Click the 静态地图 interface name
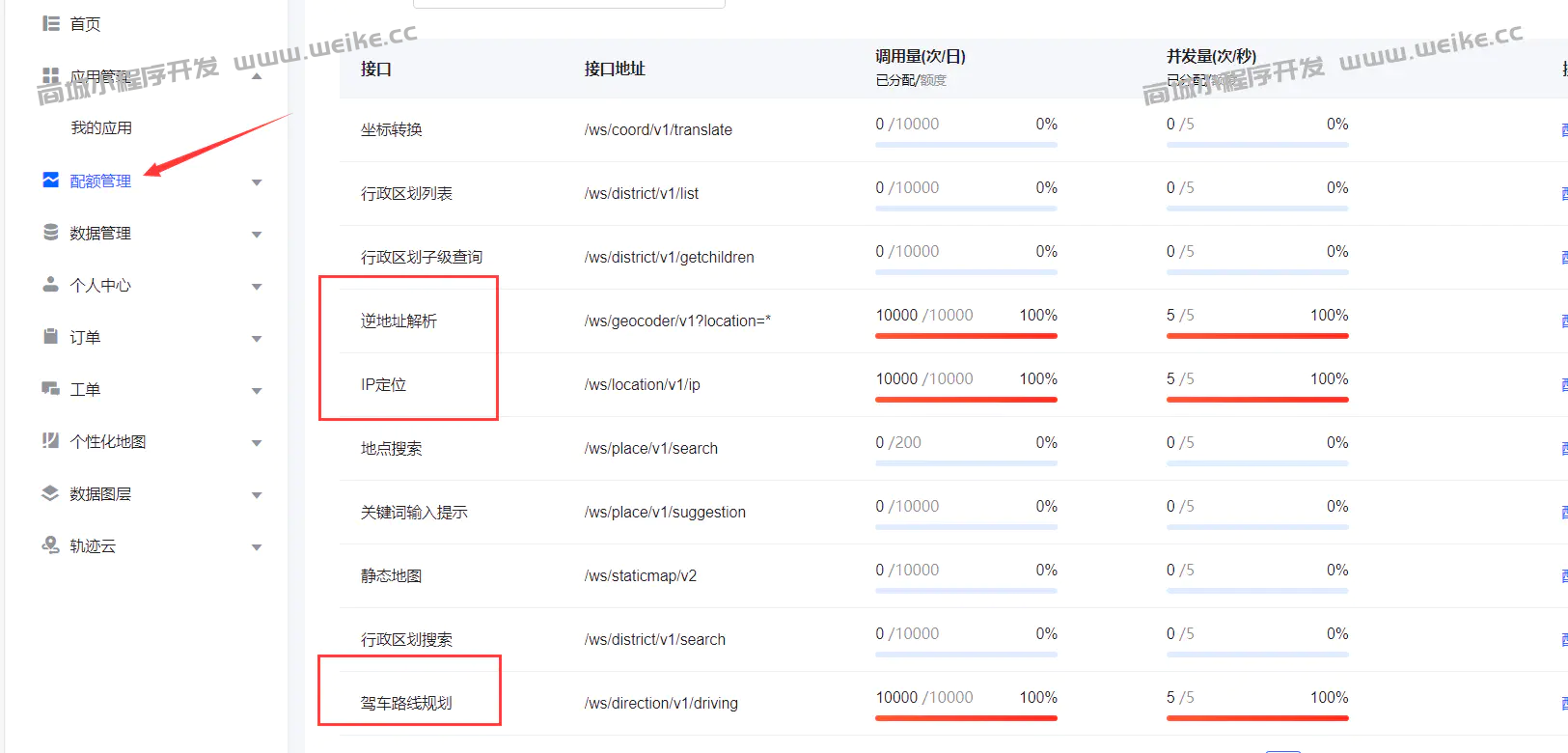Image resolution: width=1568 pixels, height=753 pixels. [392, 575]
